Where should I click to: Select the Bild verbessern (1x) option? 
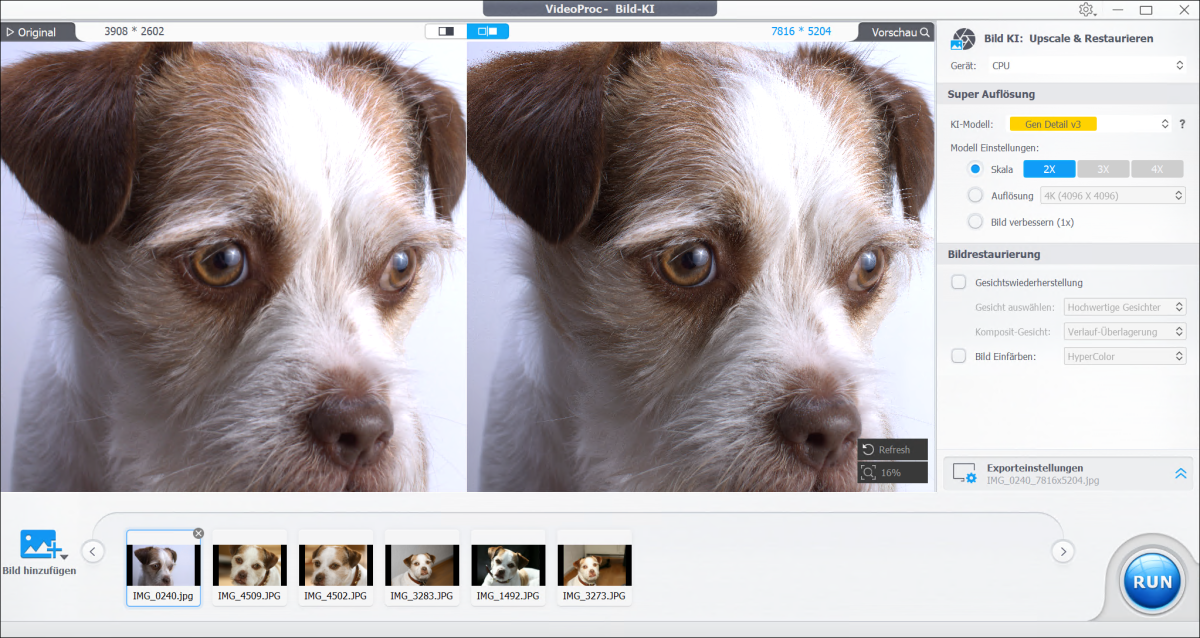tap(975, 221)
